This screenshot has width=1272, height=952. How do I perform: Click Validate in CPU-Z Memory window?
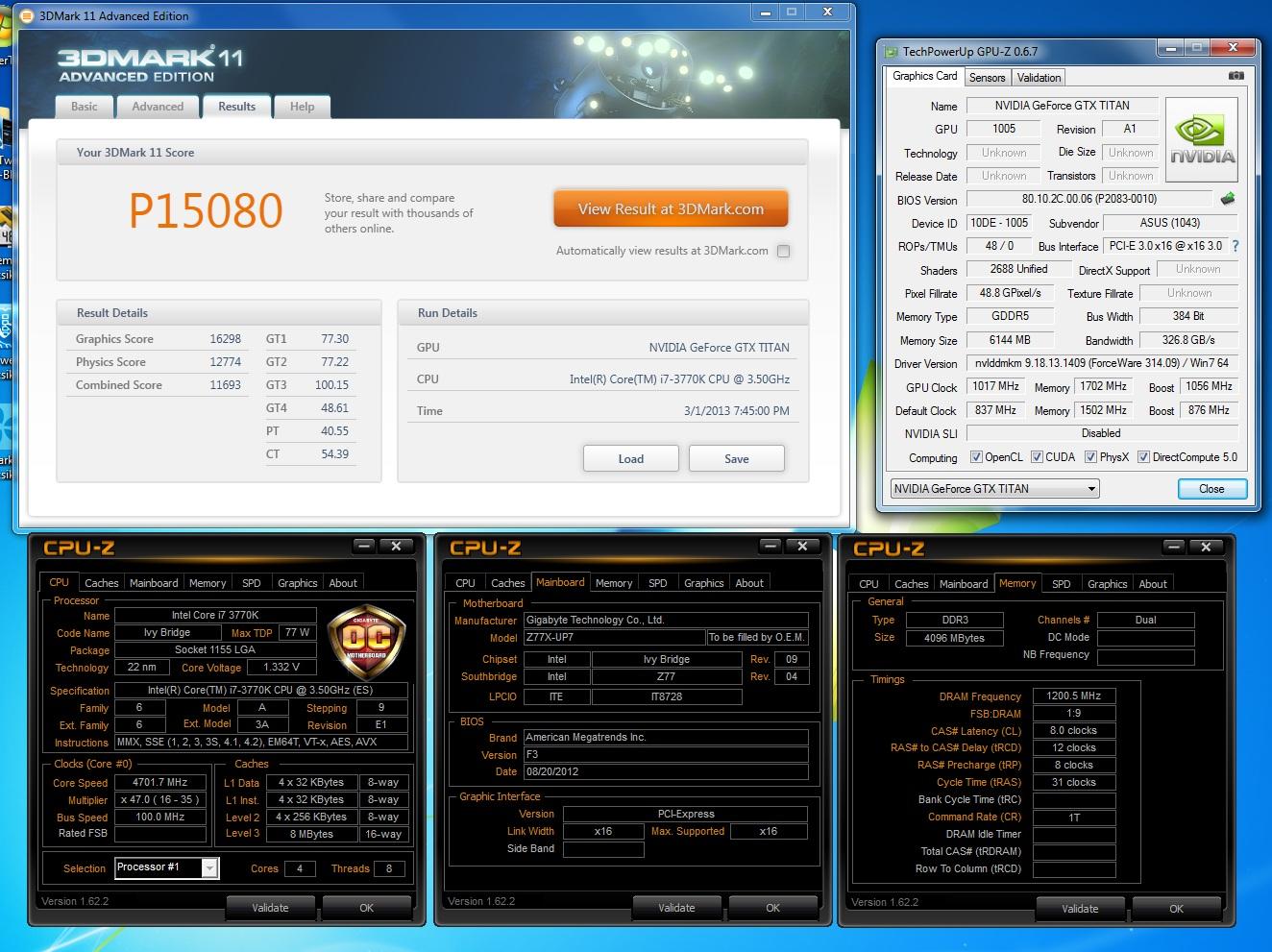[x=1081, y=908]
